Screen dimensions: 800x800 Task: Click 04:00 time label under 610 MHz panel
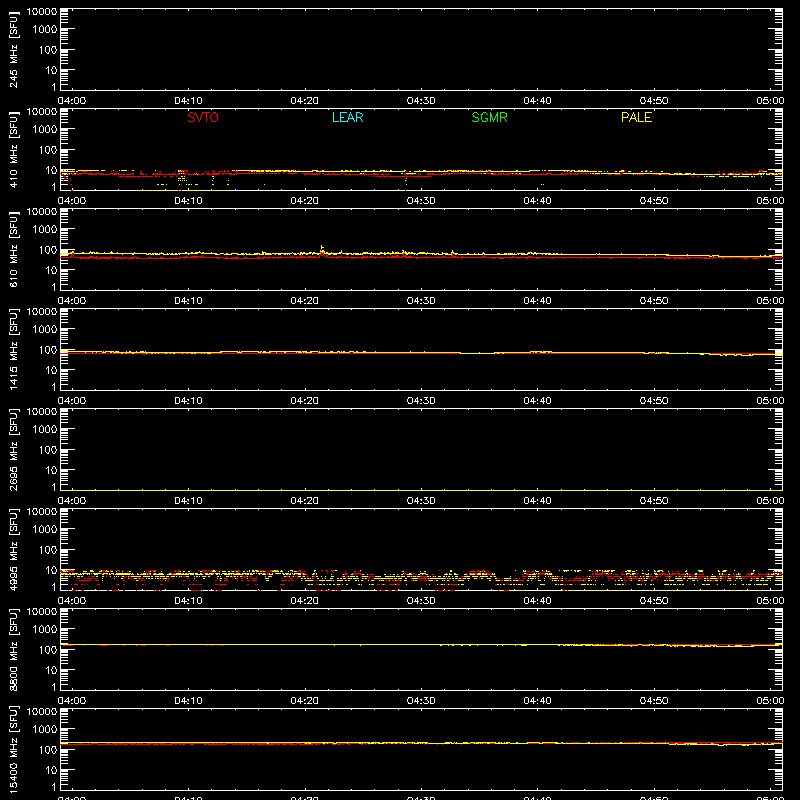pyautogui.click(x=72, y=301)
